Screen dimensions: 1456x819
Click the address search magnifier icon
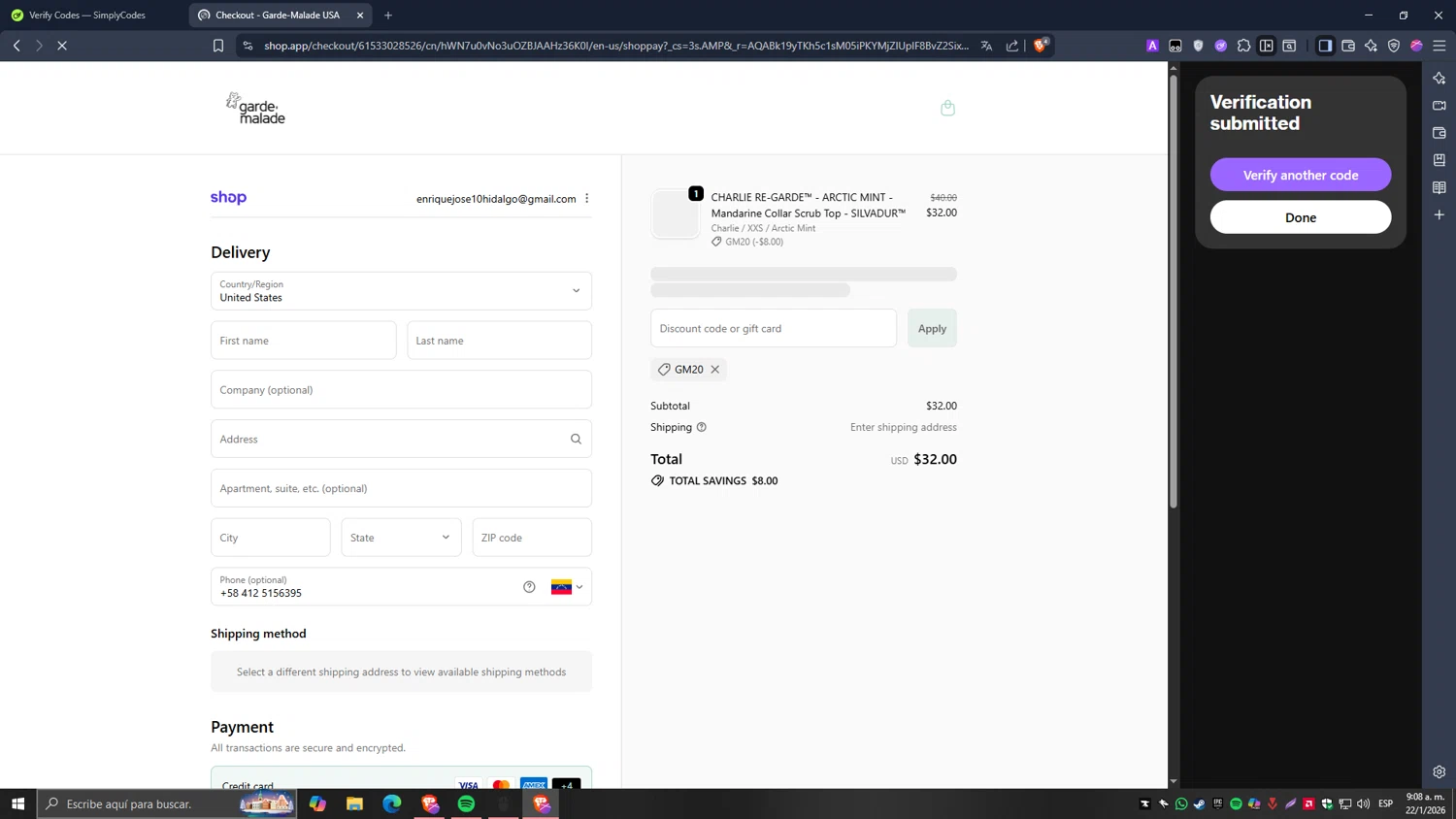[576, 439]
